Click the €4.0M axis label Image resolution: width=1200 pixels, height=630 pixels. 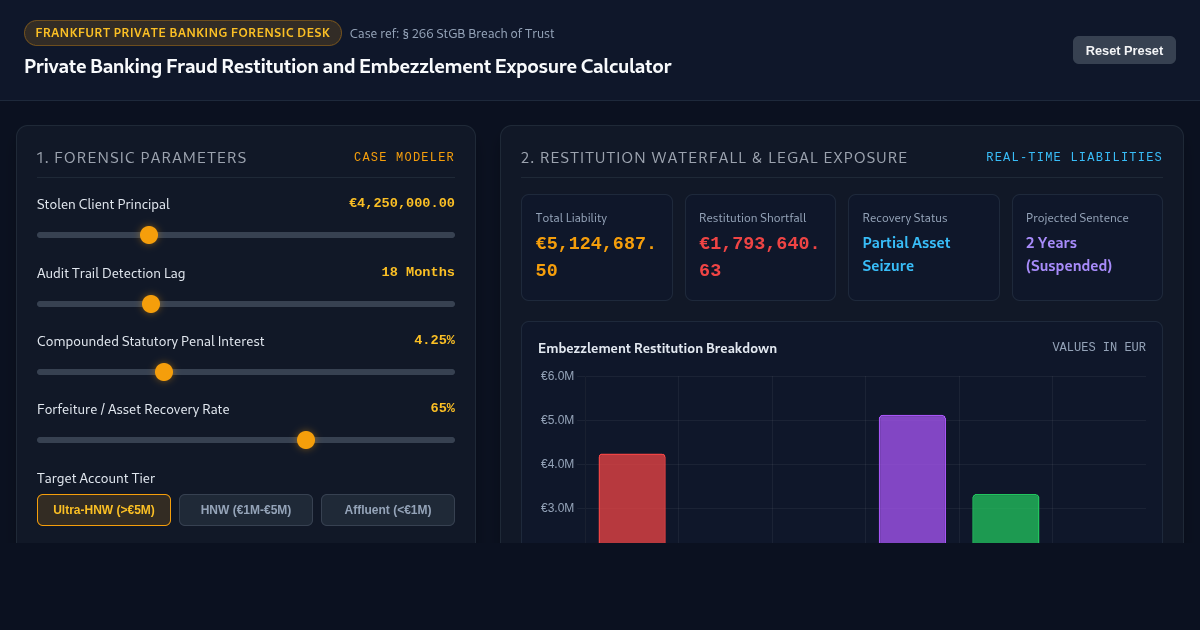557,464
